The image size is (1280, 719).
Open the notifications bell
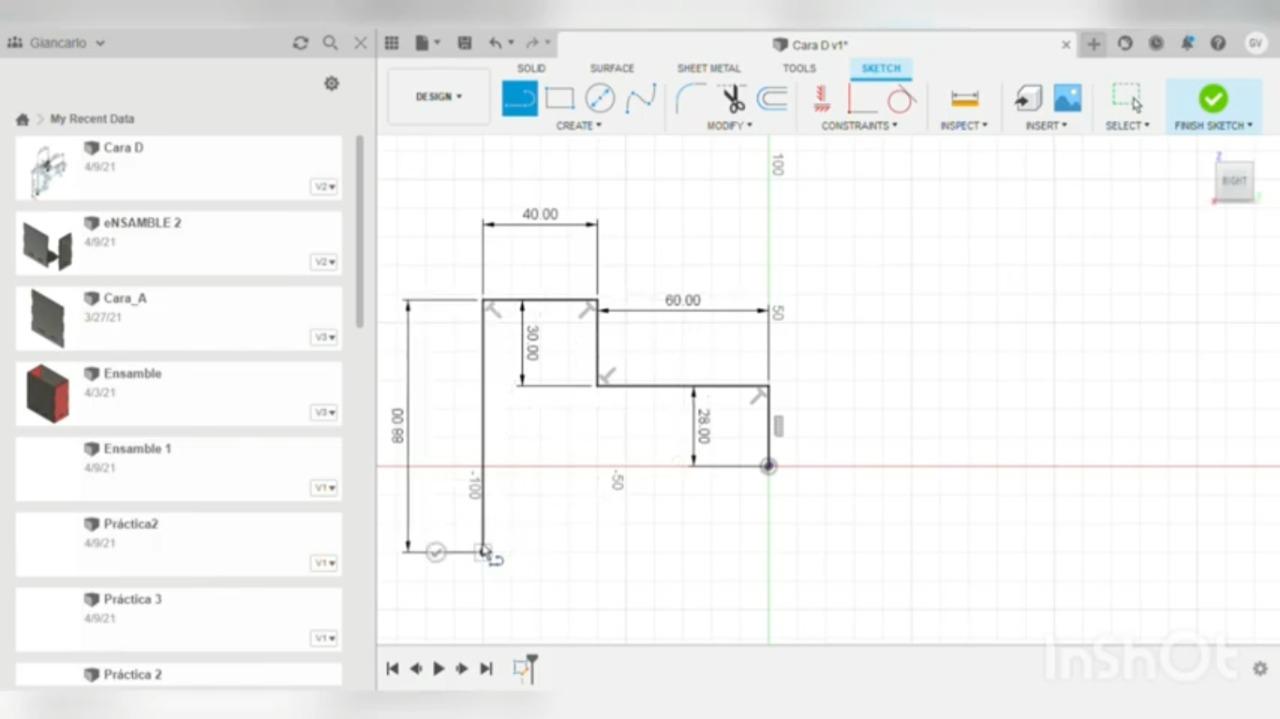click(x=1187, y=43)
